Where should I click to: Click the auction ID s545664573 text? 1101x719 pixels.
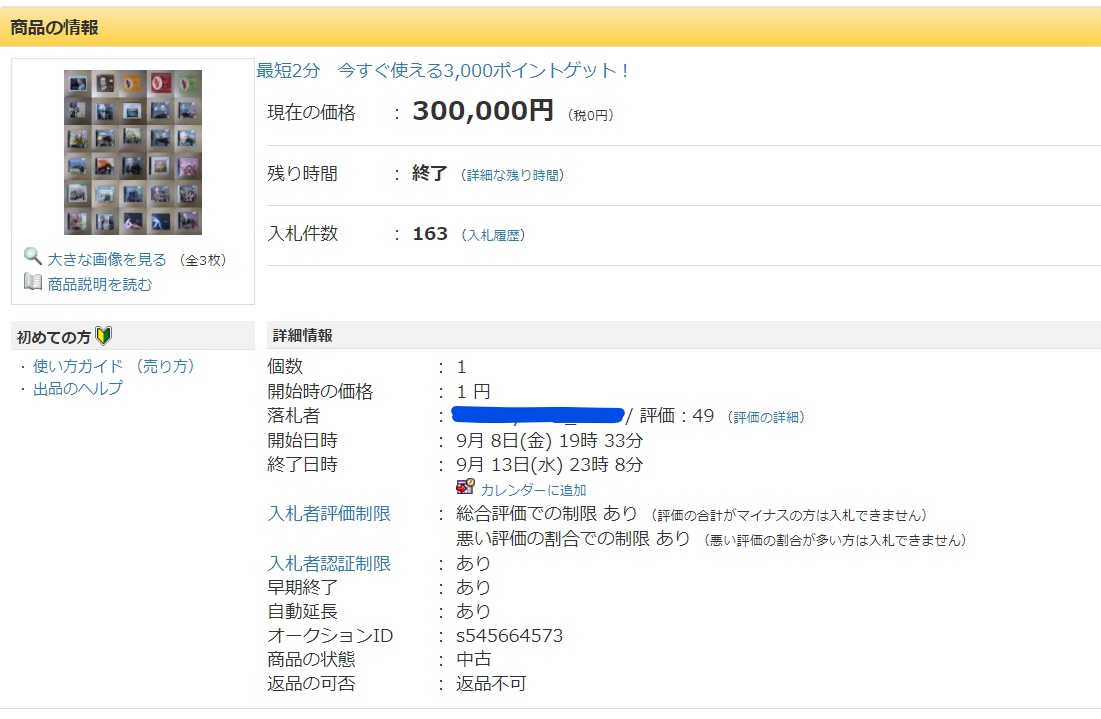509,636
